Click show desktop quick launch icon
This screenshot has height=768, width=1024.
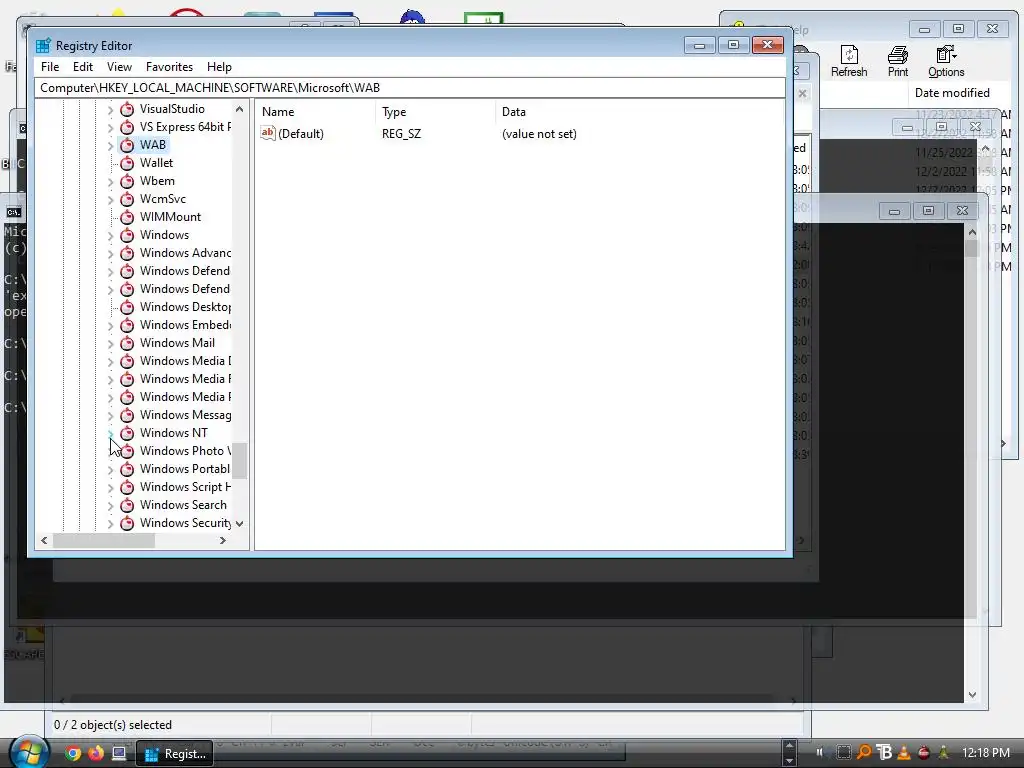click(x=119, y=753)
